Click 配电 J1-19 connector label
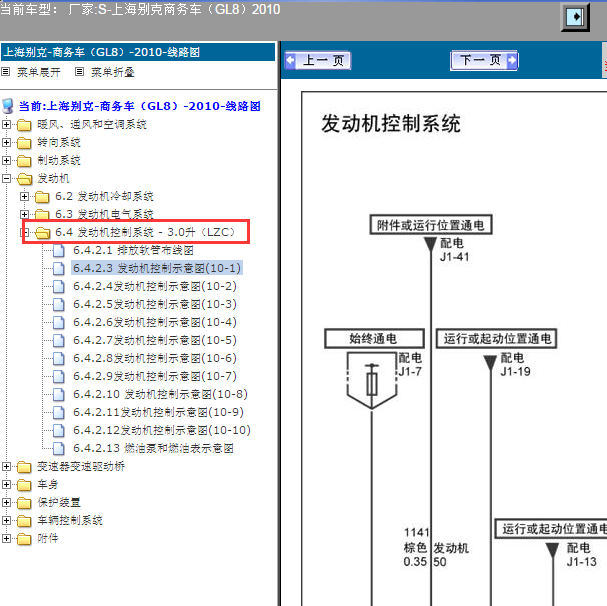The width and height of the screenshot is (607, 606). [x=515, y=364]
